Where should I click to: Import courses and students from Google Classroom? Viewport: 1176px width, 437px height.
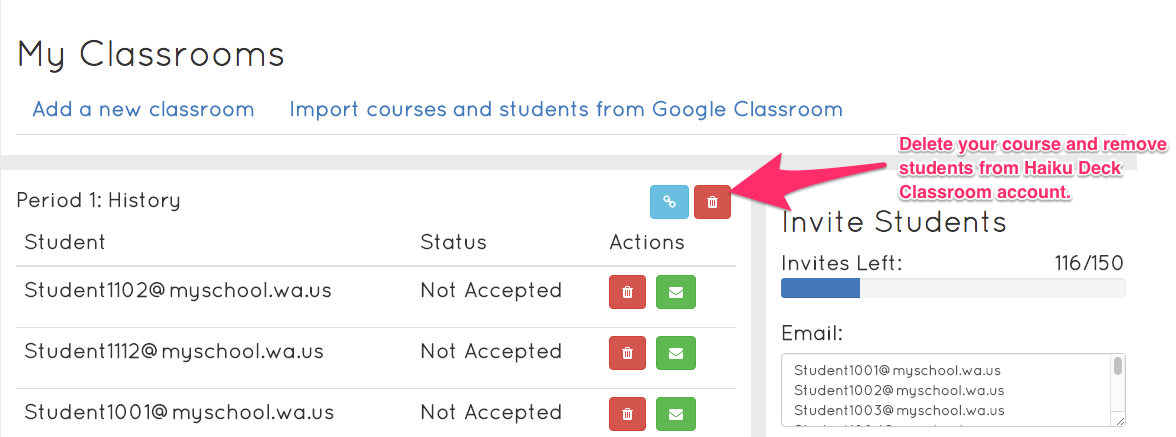(565, 109)
